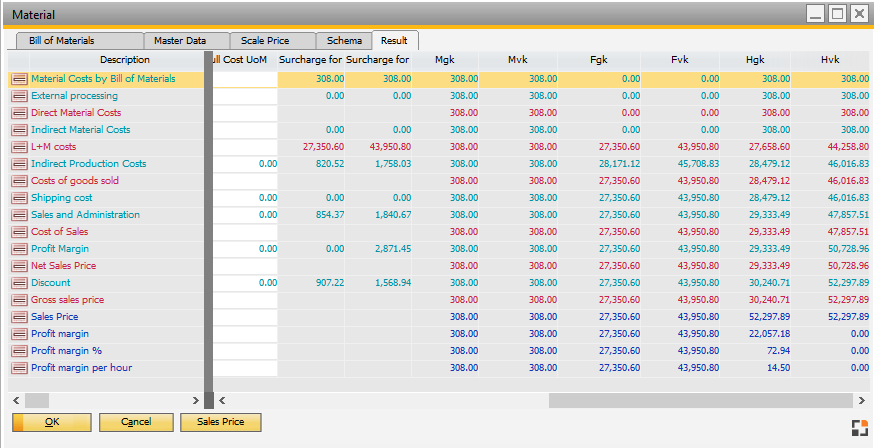Click the resize grip icon at bottom right
This screenshot has width=875, height=448.
coord(858,428)
